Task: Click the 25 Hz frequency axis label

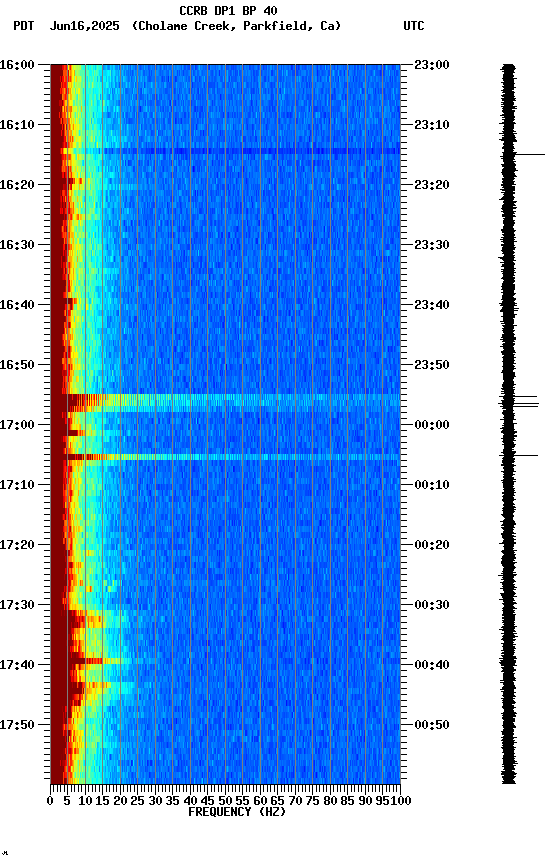Action: click(x=138, y=802)
